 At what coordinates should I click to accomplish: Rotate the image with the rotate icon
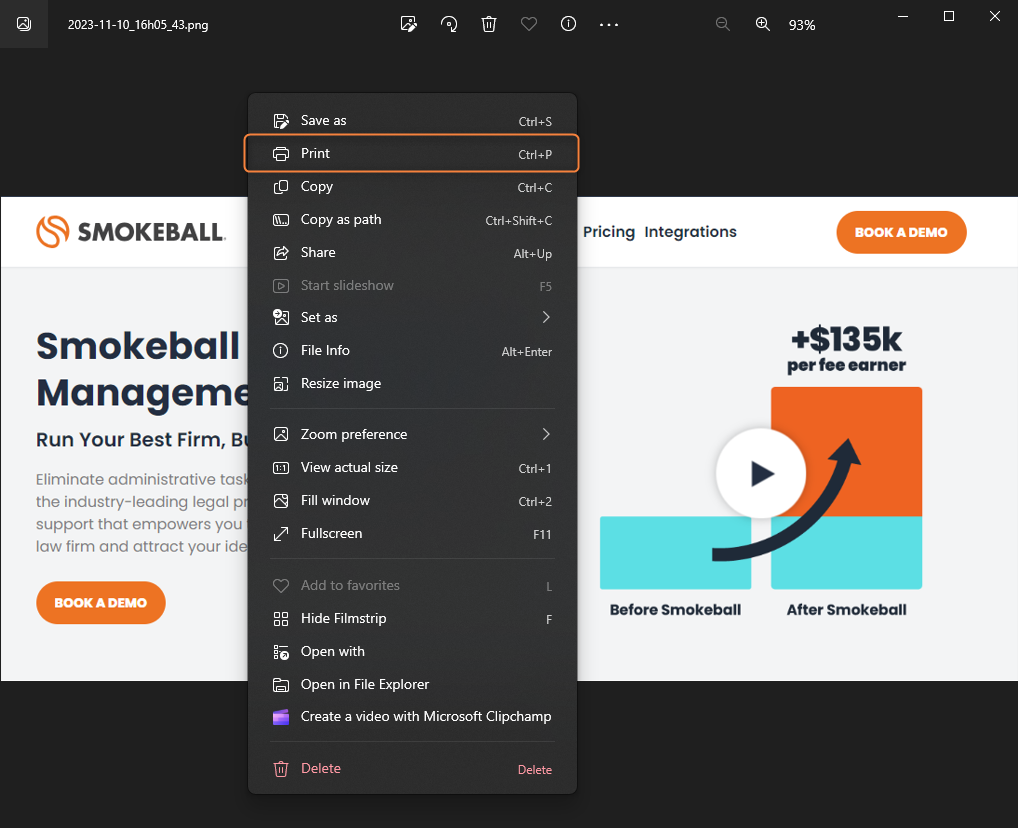tap(449, 24)
